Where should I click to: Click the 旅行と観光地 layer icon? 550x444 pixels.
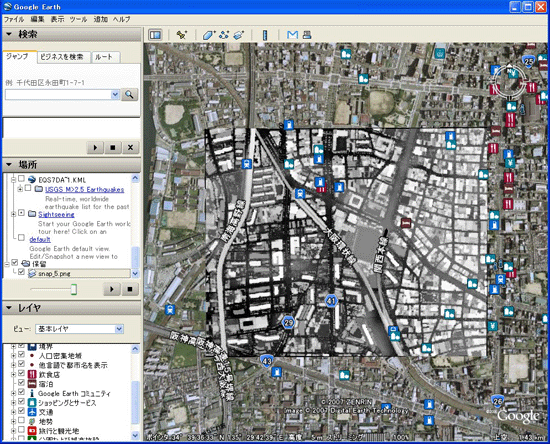[x=32, y=431]
